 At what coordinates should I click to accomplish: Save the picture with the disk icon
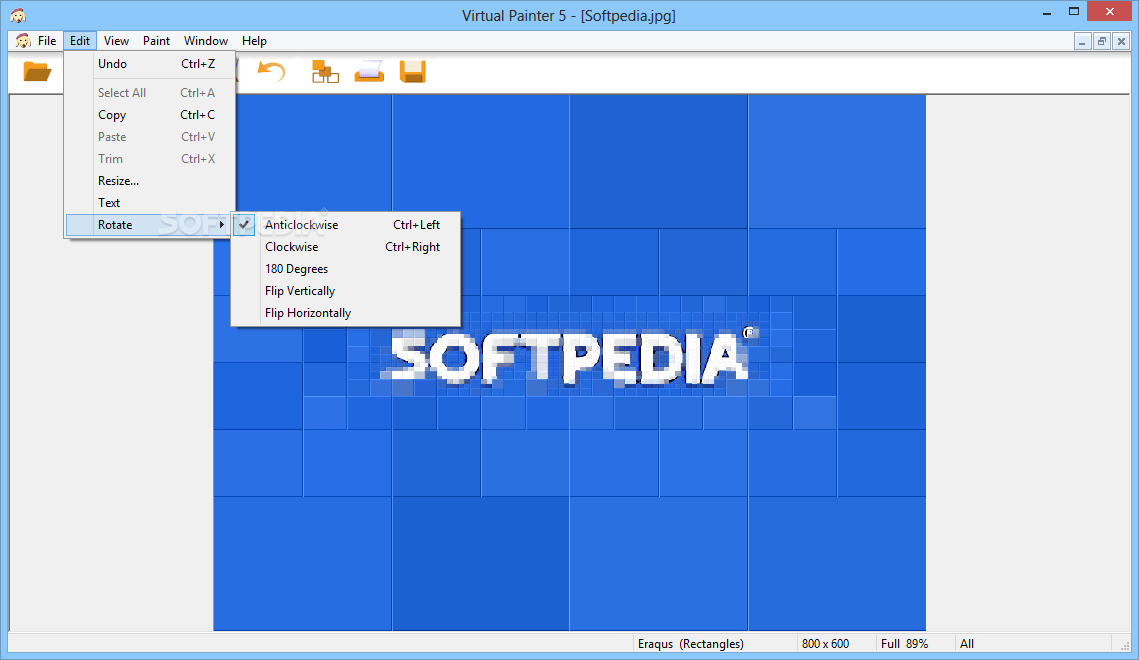[412, 71]
